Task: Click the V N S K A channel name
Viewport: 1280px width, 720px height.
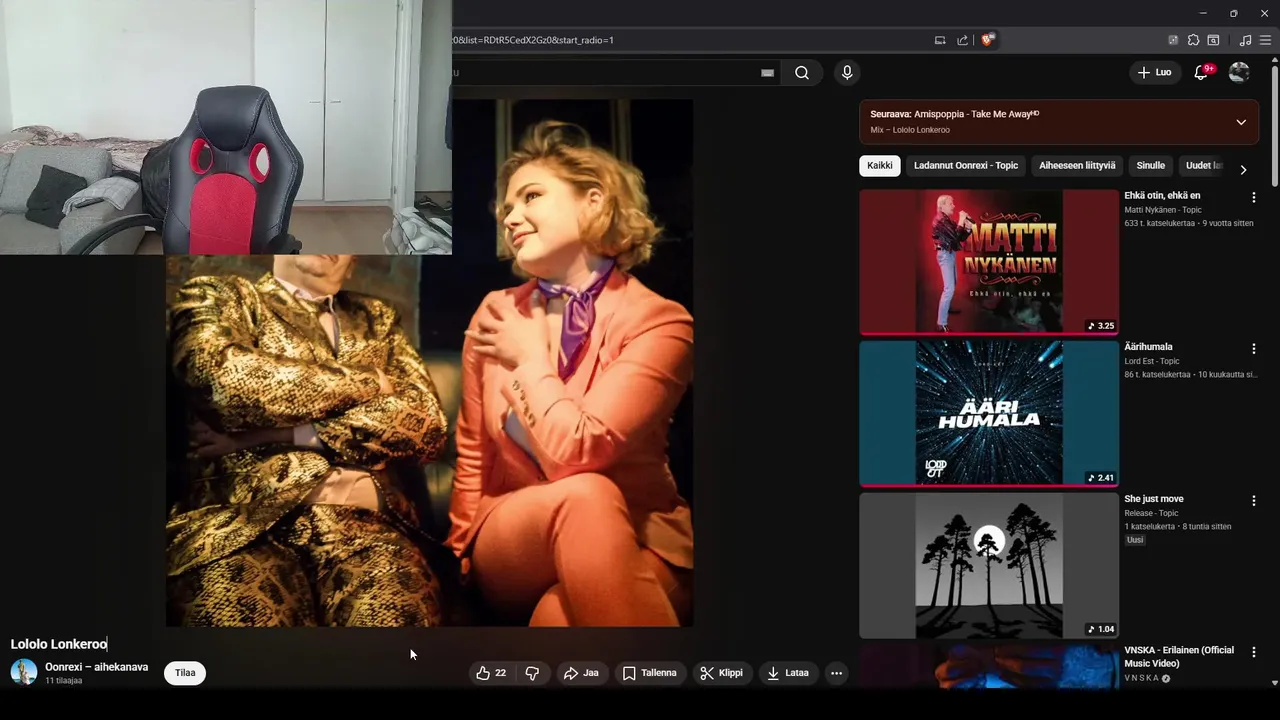Action: pyautogui.click(x=1141, y=678)
